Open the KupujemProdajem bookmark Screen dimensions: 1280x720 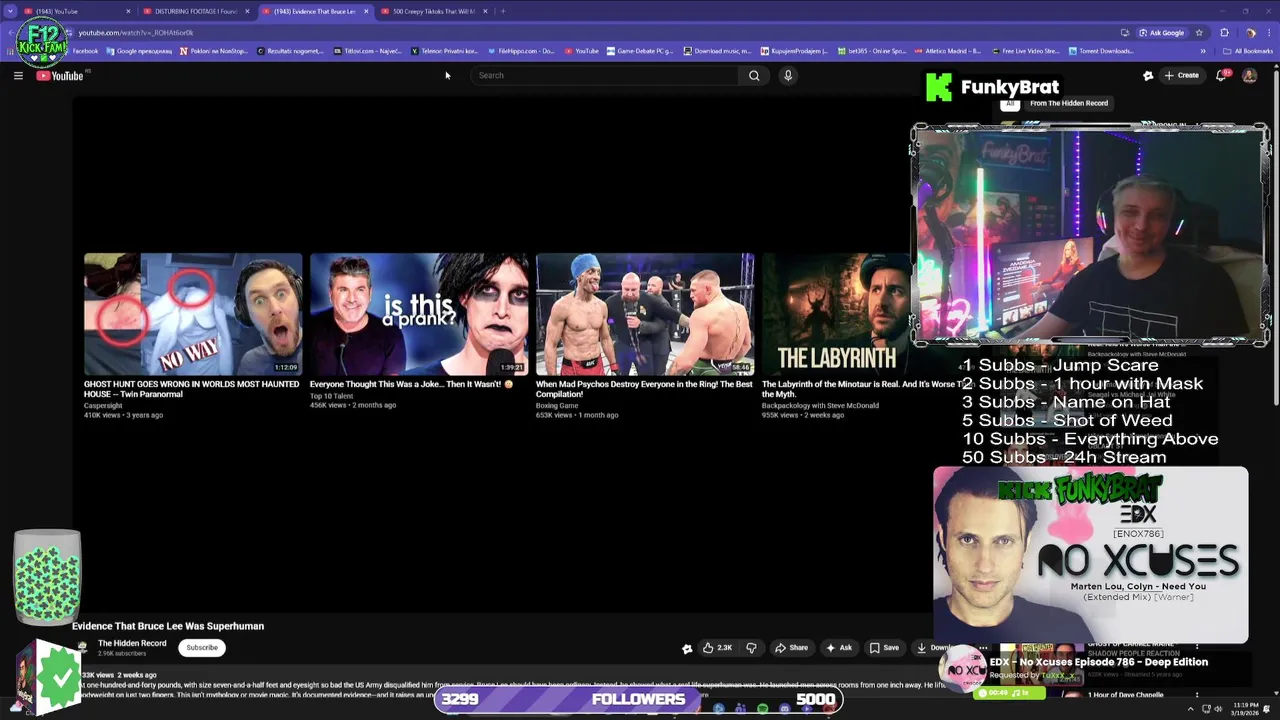[x=795, y=51]
